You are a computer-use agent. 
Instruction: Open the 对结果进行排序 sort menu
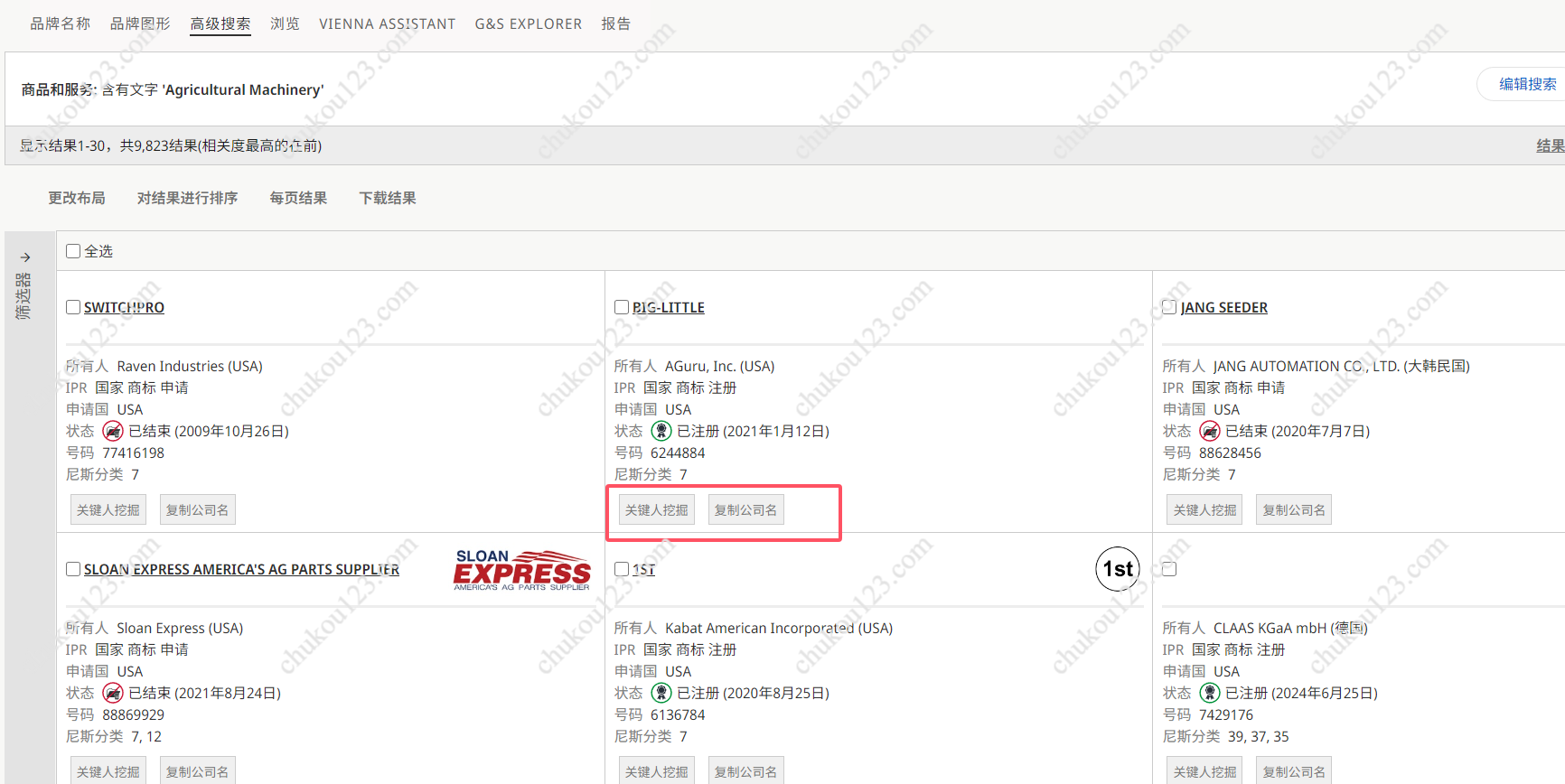point(187,198)
